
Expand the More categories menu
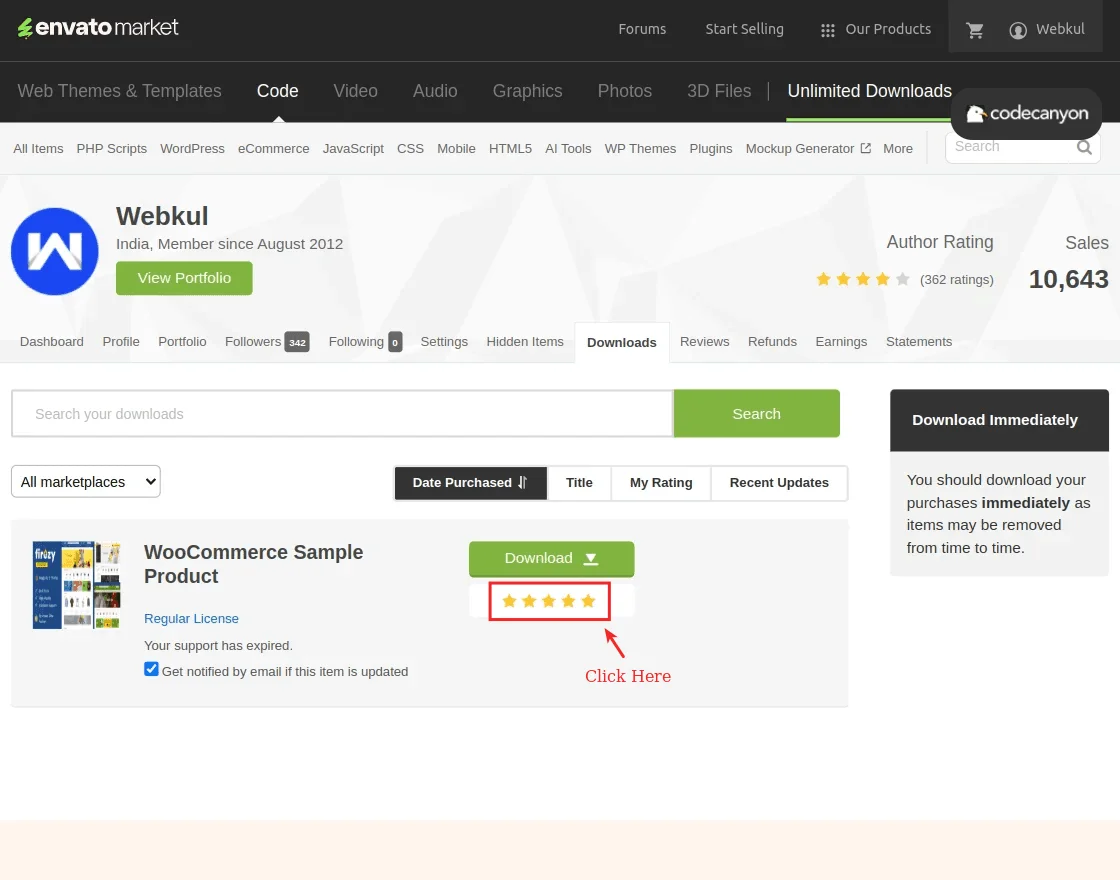[897, 148]
